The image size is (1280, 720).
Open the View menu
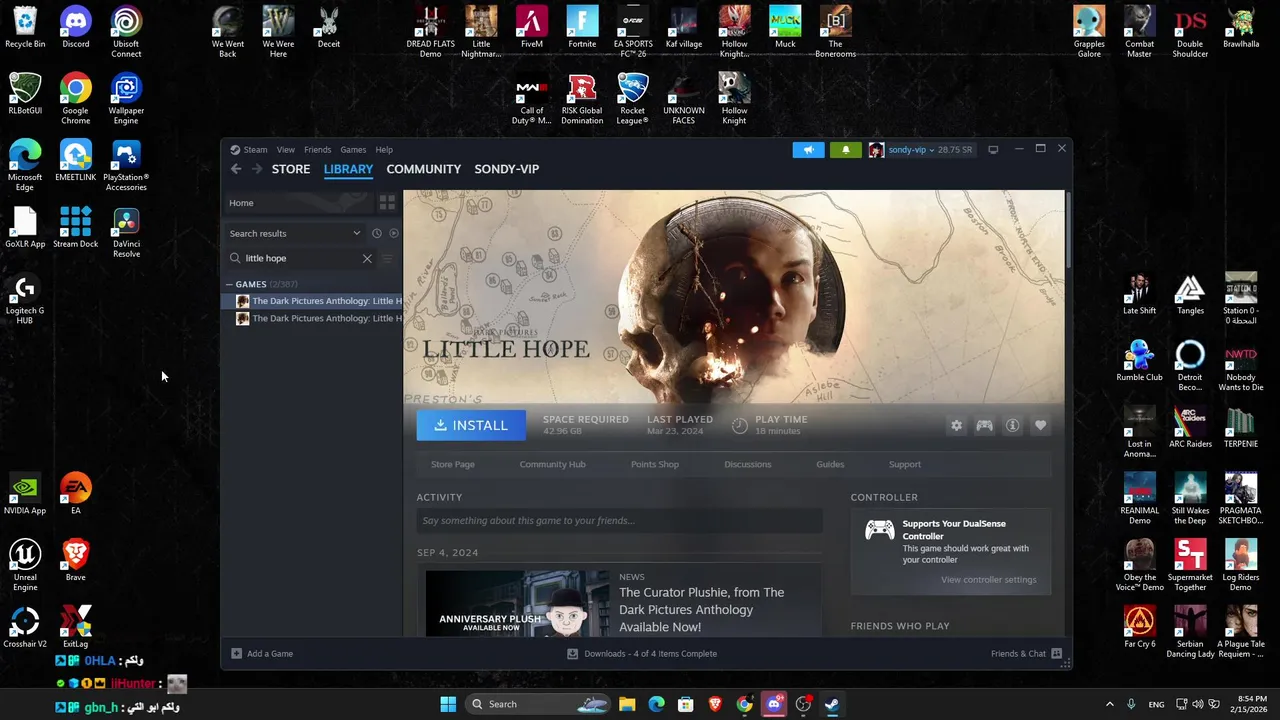[285, 150]
